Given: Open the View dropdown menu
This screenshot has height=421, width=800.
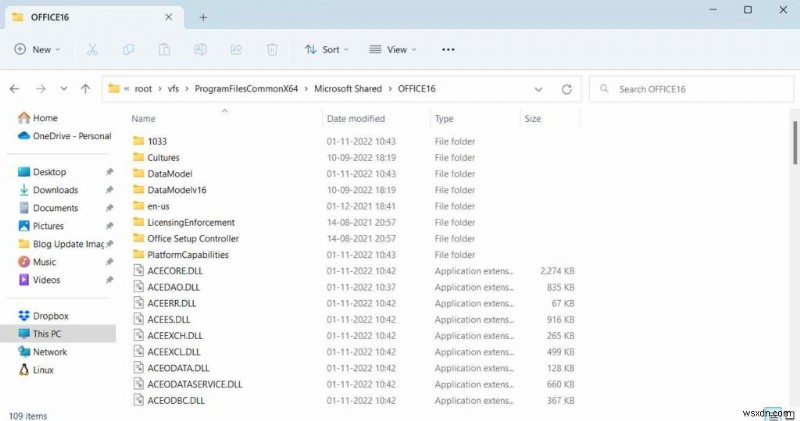Looking at the screenshot, I should pyautogui.click(x=393, y=49).
